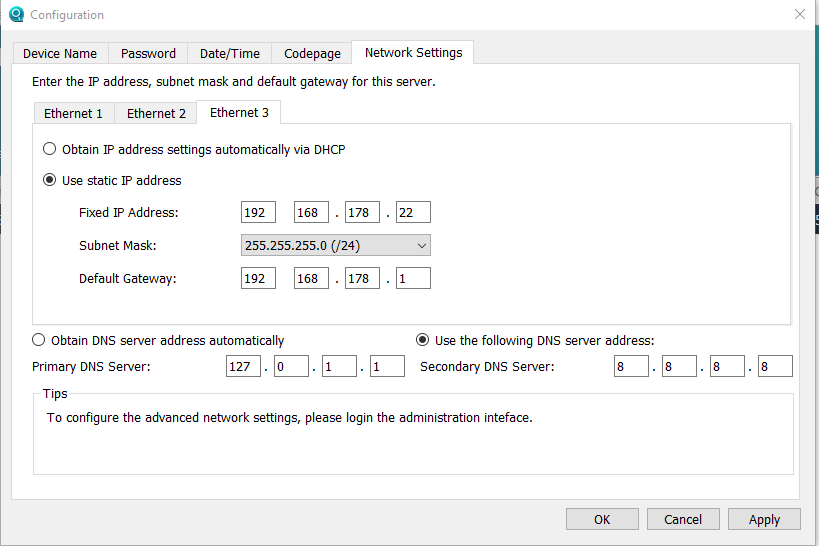
Task: Select the Ethernet 2 tab
Action: point(156,114)
